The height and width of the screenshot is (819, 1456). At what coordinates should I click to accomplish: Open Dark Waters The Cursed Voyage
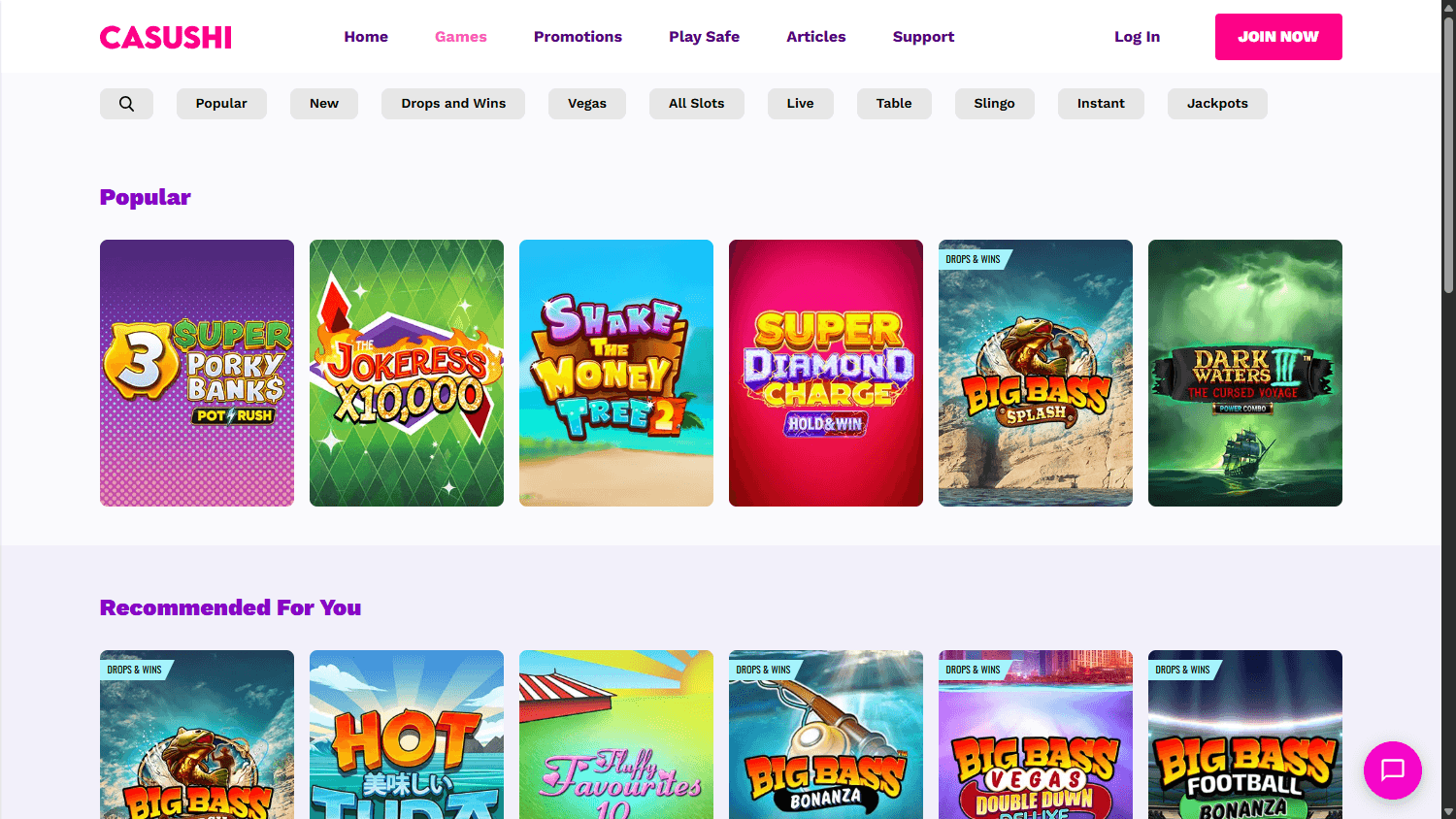coord(1245,373)
